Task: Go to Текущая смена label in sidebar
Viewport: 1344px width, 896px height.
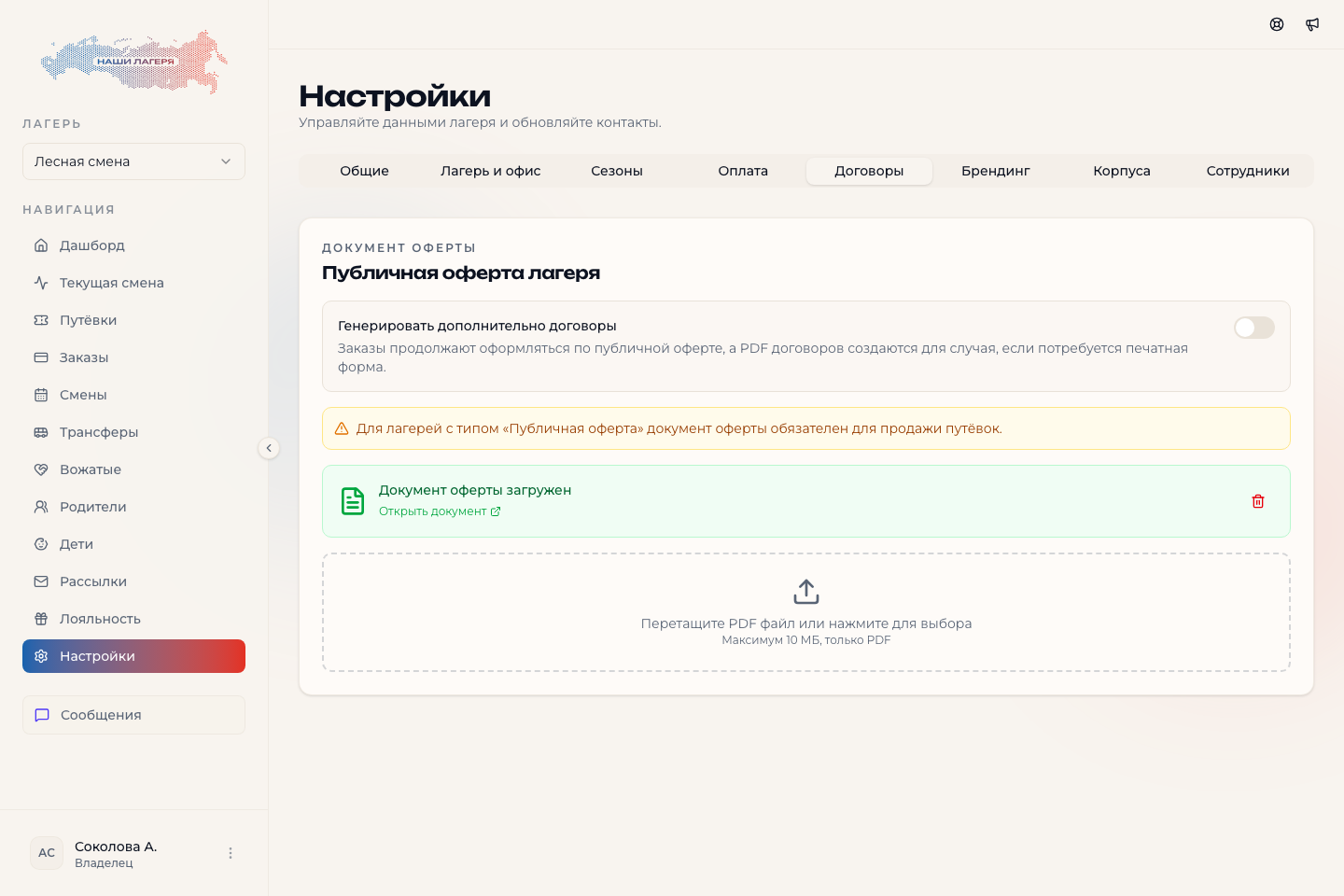Action: point(112,283)
